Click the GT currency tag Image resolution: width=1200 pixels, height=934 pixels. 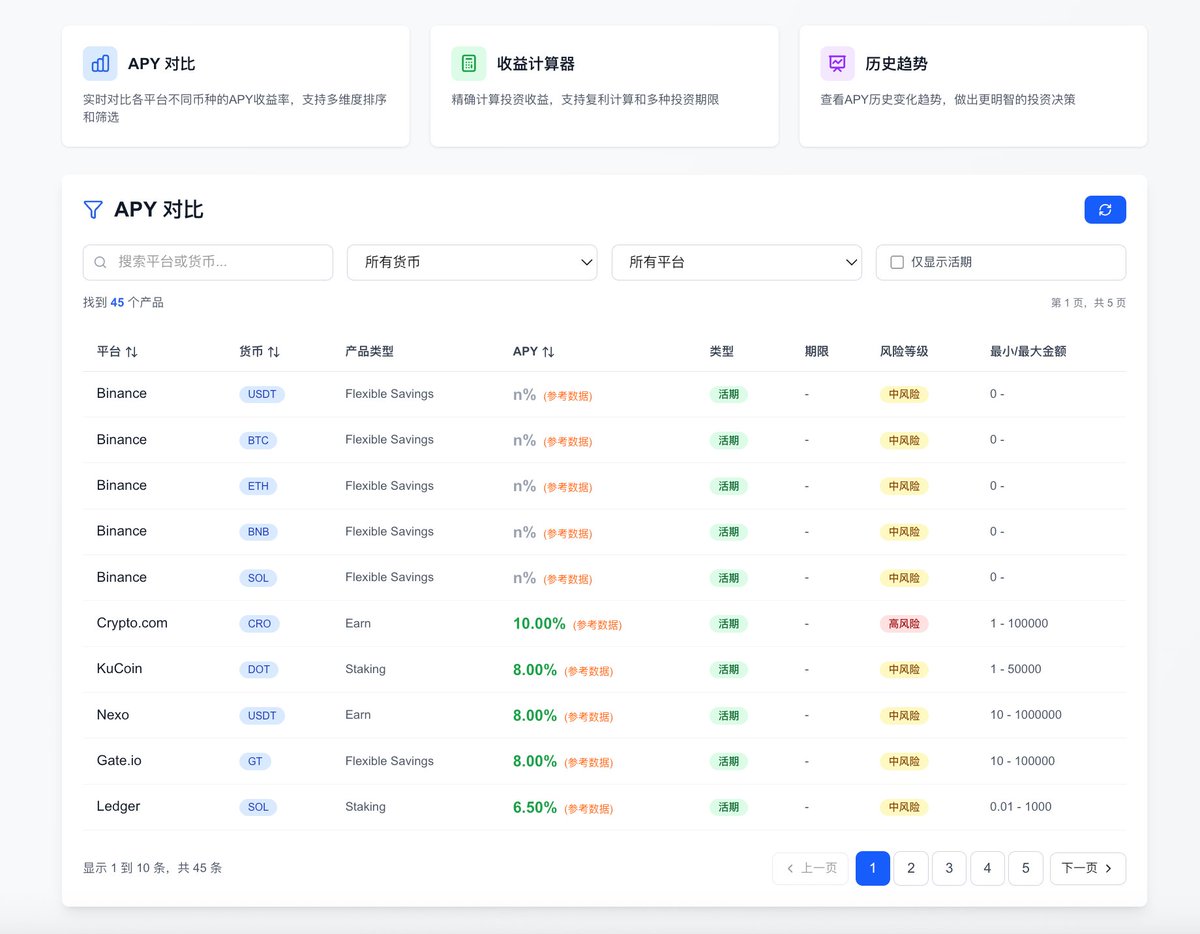point(255,762)
